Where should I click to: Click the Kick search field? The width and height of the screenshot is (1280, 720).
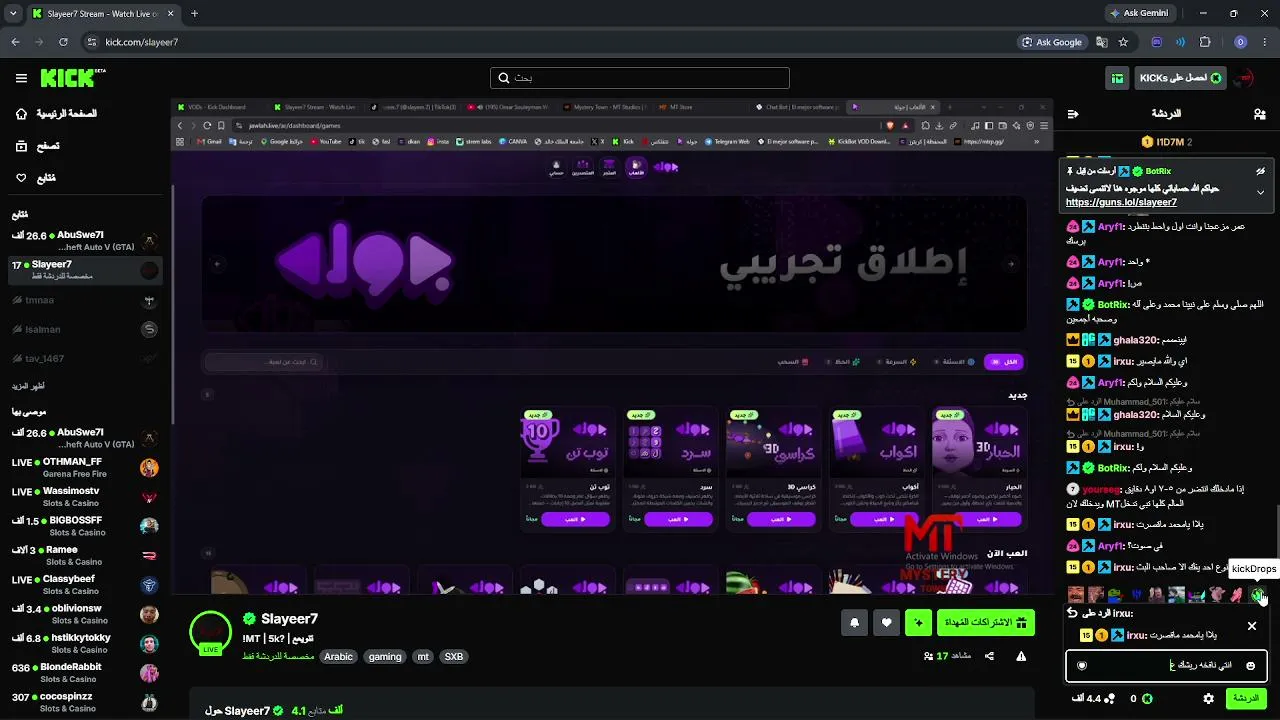[x=640, y=78]
